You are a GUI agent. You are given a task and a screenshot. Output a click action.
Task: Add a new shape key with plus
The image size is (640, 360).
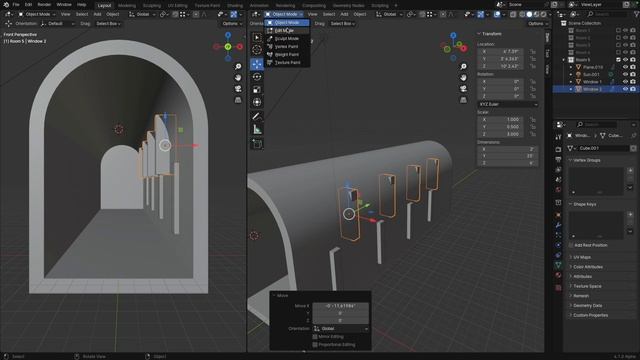(630, 214)
